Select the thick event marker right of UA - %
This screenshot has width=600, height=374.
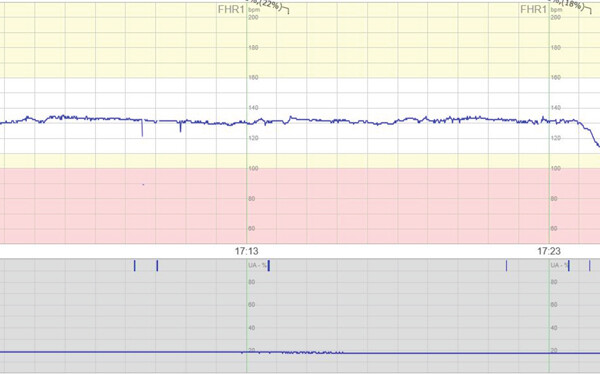click(269, 266)
